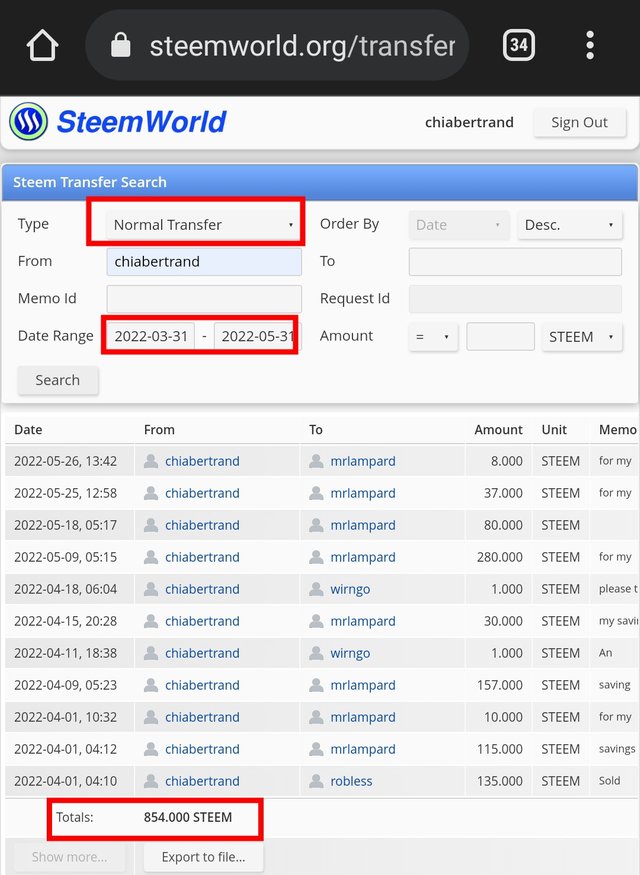The height and width of the screenshot is (875, 640).
Task: Click the date cell 2022-04-01, 04:12
Action: [65, 749]
